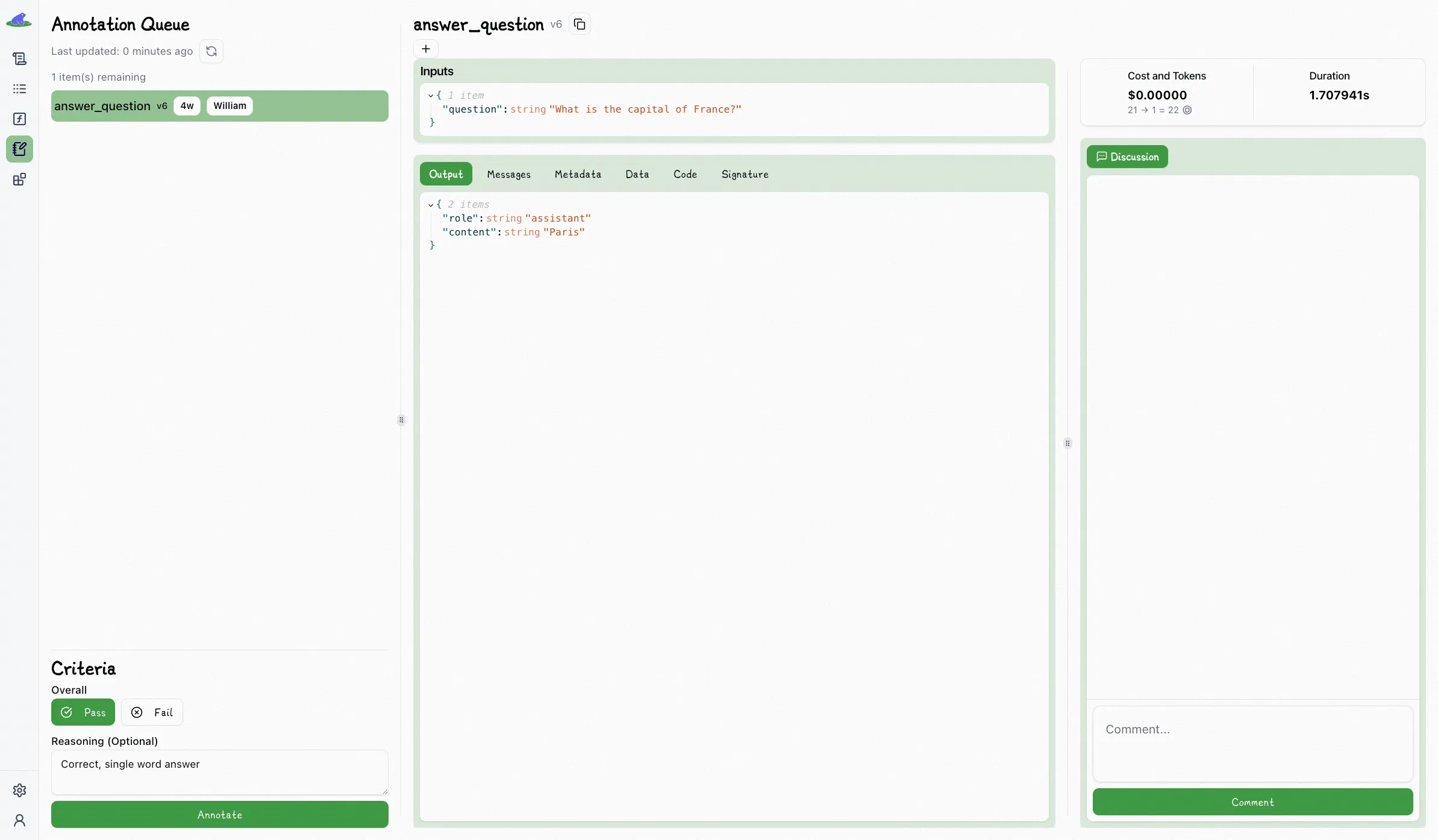Select the annotation notebook icon in sidebar

tap(20, 149)
